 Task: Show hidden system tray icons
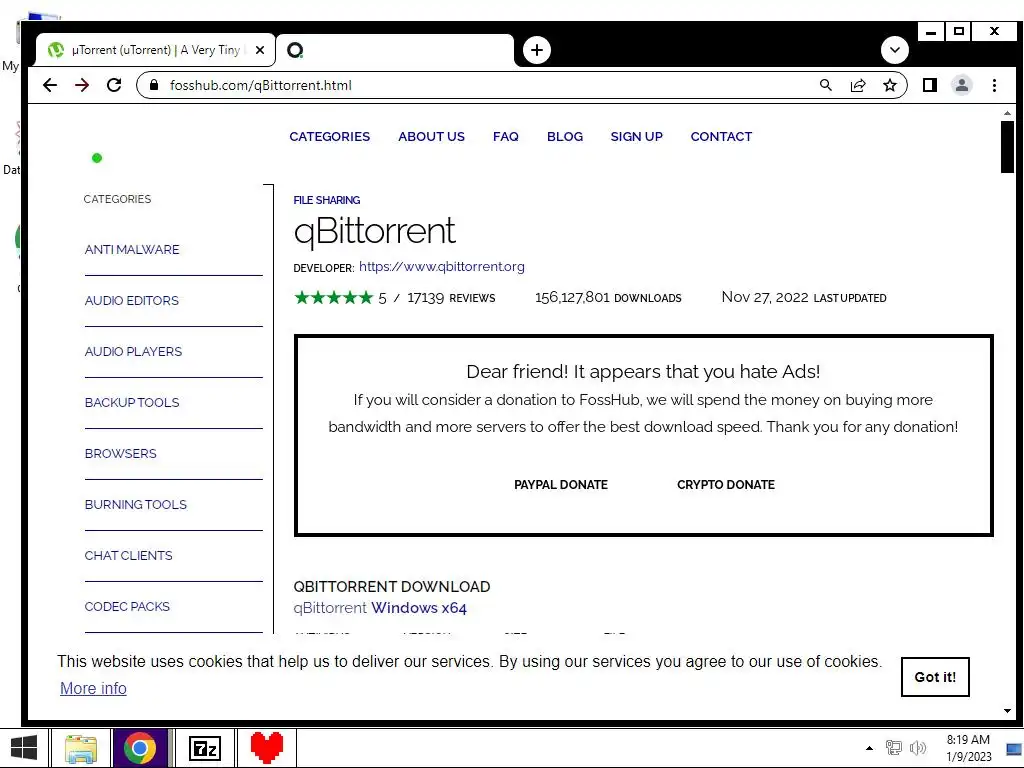click(x=869, y=748)
